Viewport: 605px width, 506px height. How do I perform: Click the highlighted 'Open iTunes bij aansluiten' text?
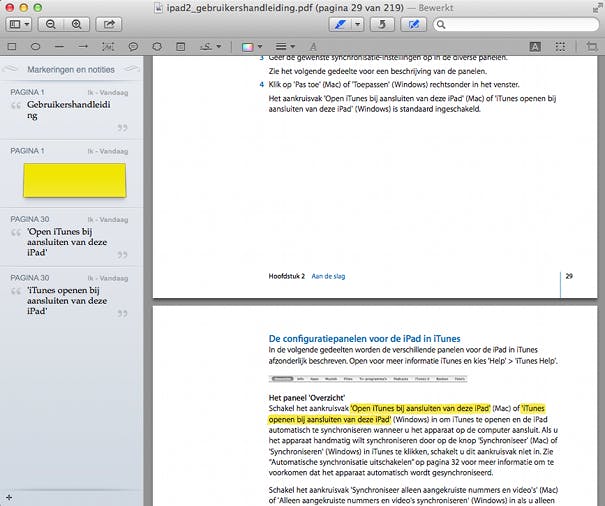(x=420, y=408)
